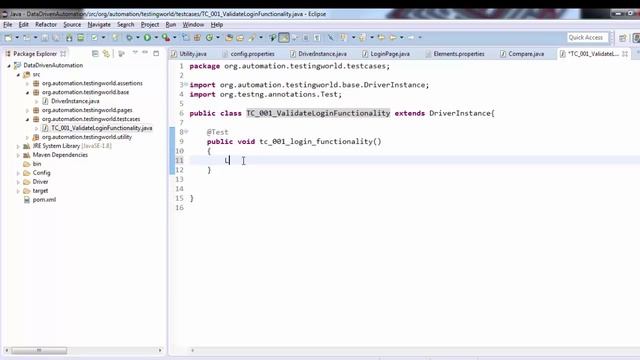Click the Forward navigation arrow icon
The width and height of the screenshot is (640, 360).
pos(411,38)
